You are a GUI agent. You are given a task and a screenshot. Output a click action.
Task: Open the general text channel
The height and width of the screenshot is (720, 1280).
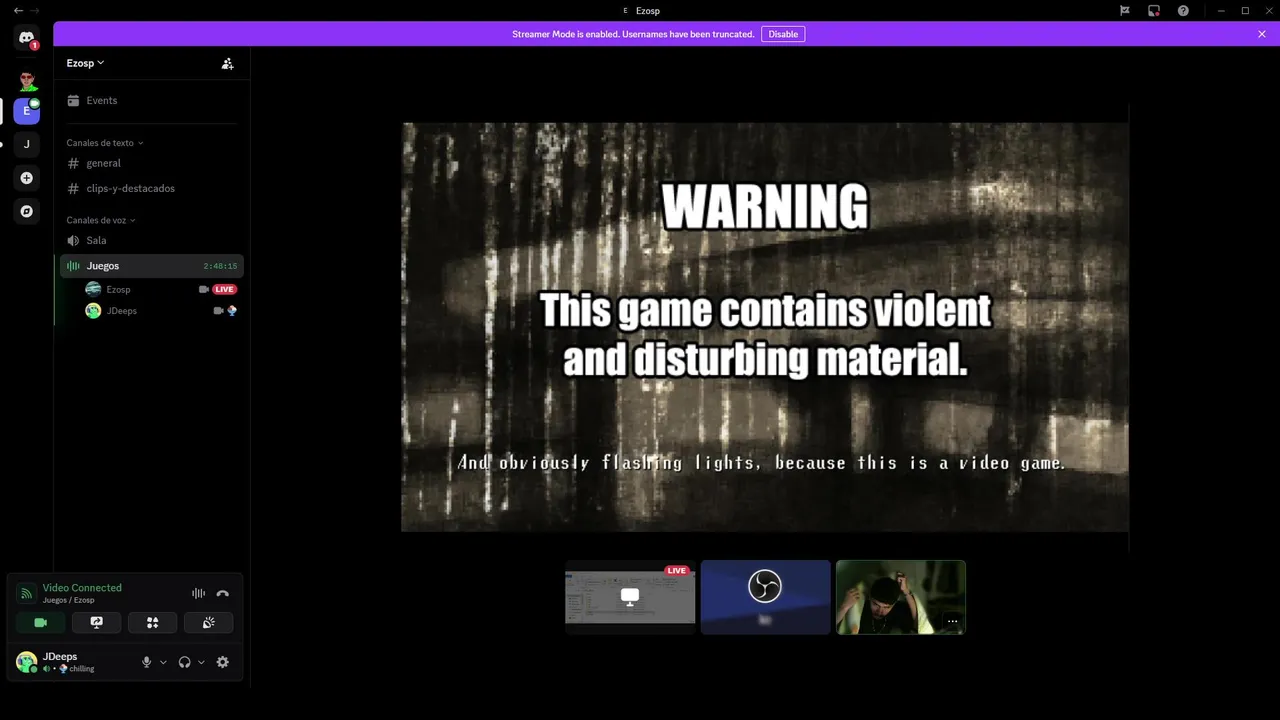[151, 163]
